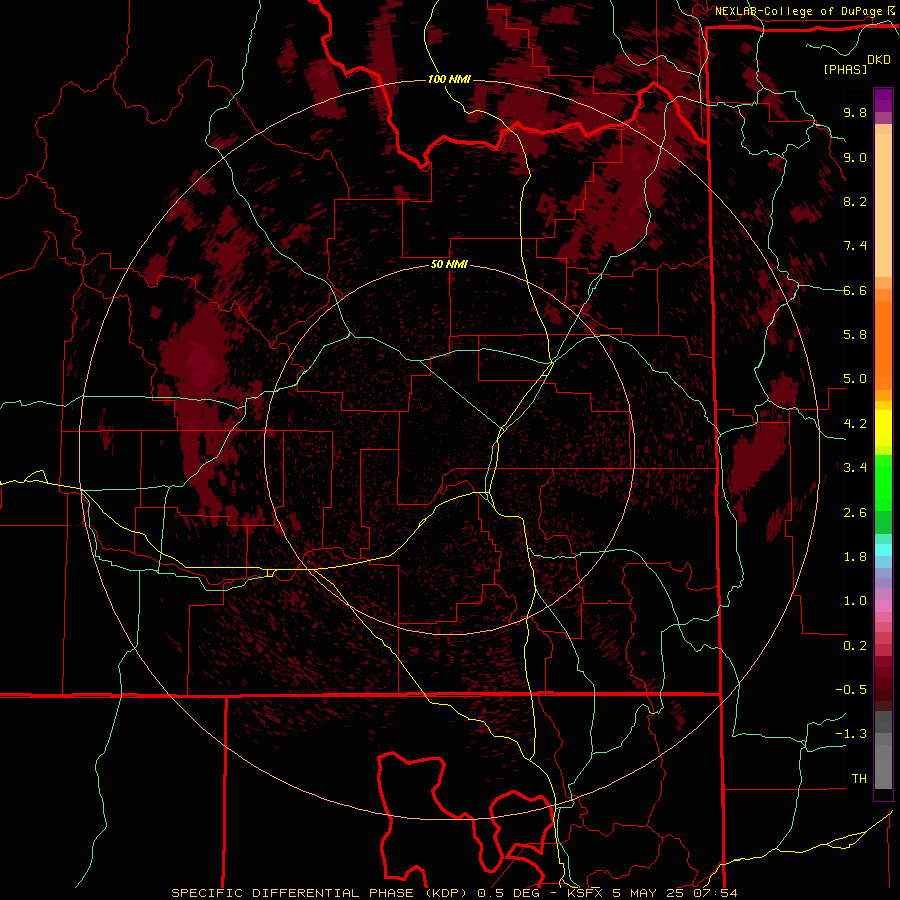
Task: Click the -1.3 scale value
Action: pos(851,734)
